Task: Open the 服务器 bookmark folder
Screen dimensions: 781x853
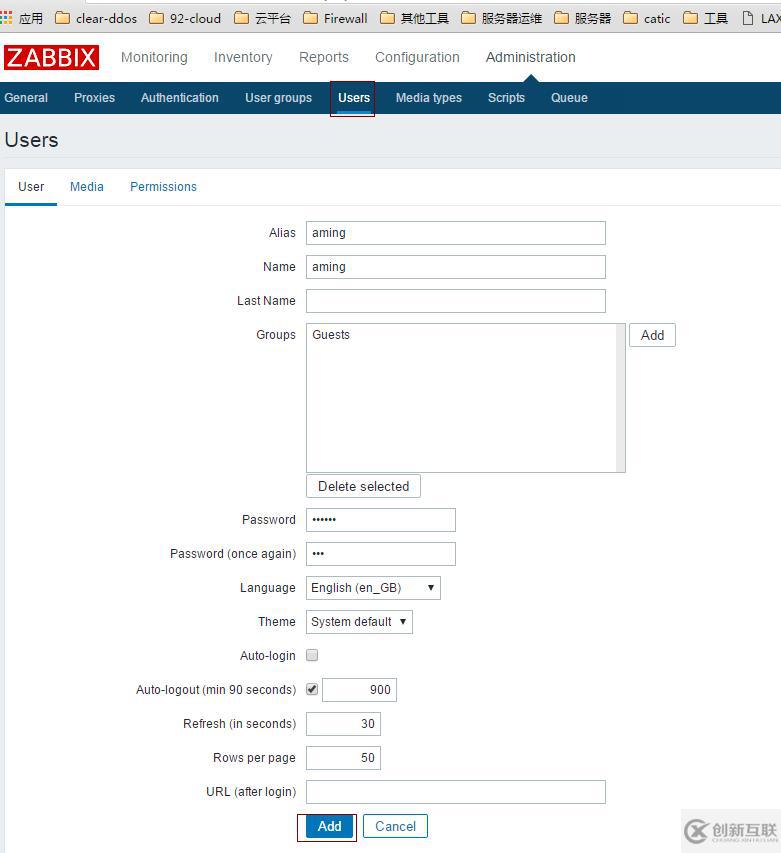Action: pyautogui.click(x=582, y=18)
